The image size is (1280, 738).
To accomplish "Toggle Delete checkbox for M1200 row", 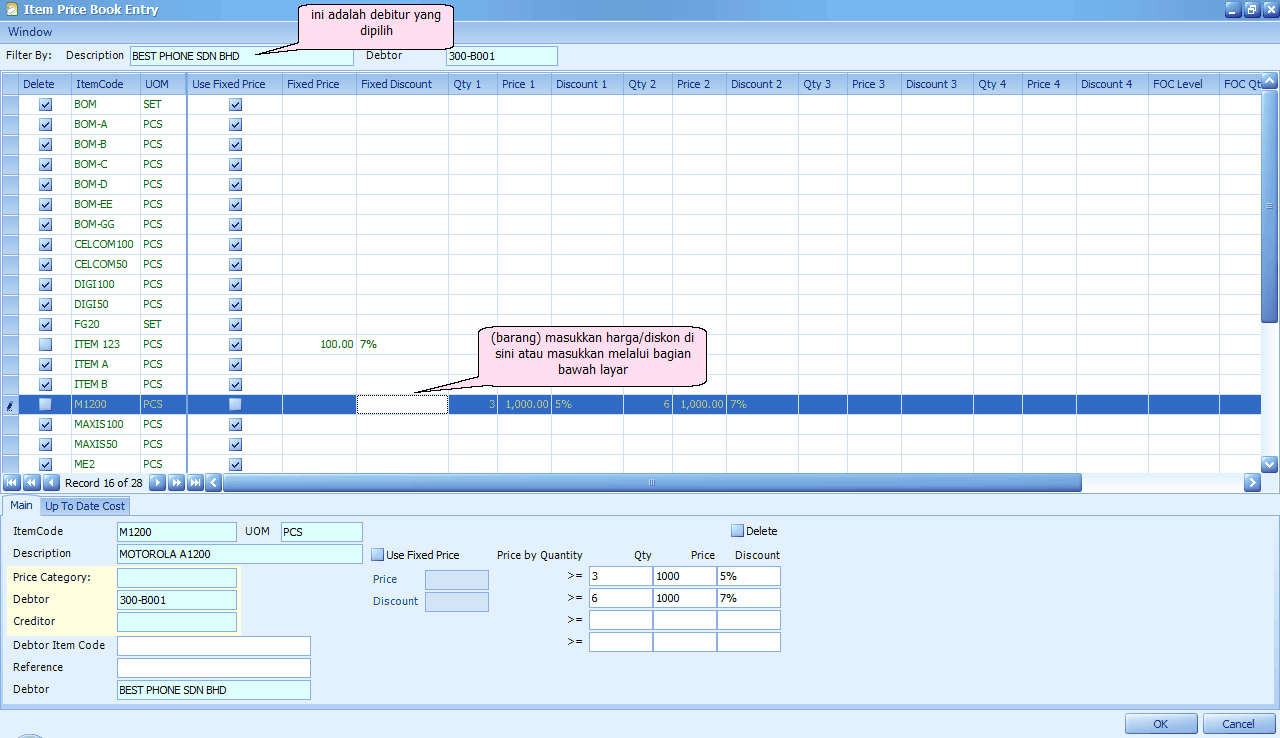I will point(45,404).
